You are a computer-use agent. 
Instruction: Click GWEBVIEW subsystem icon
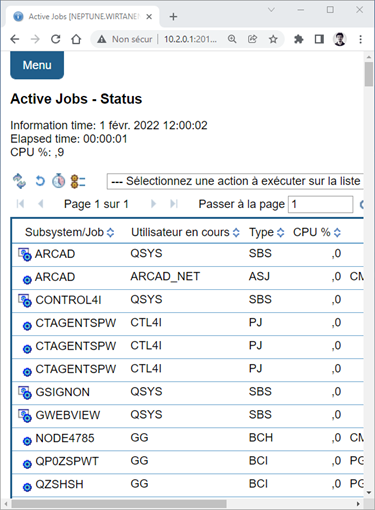coord(25,415)
